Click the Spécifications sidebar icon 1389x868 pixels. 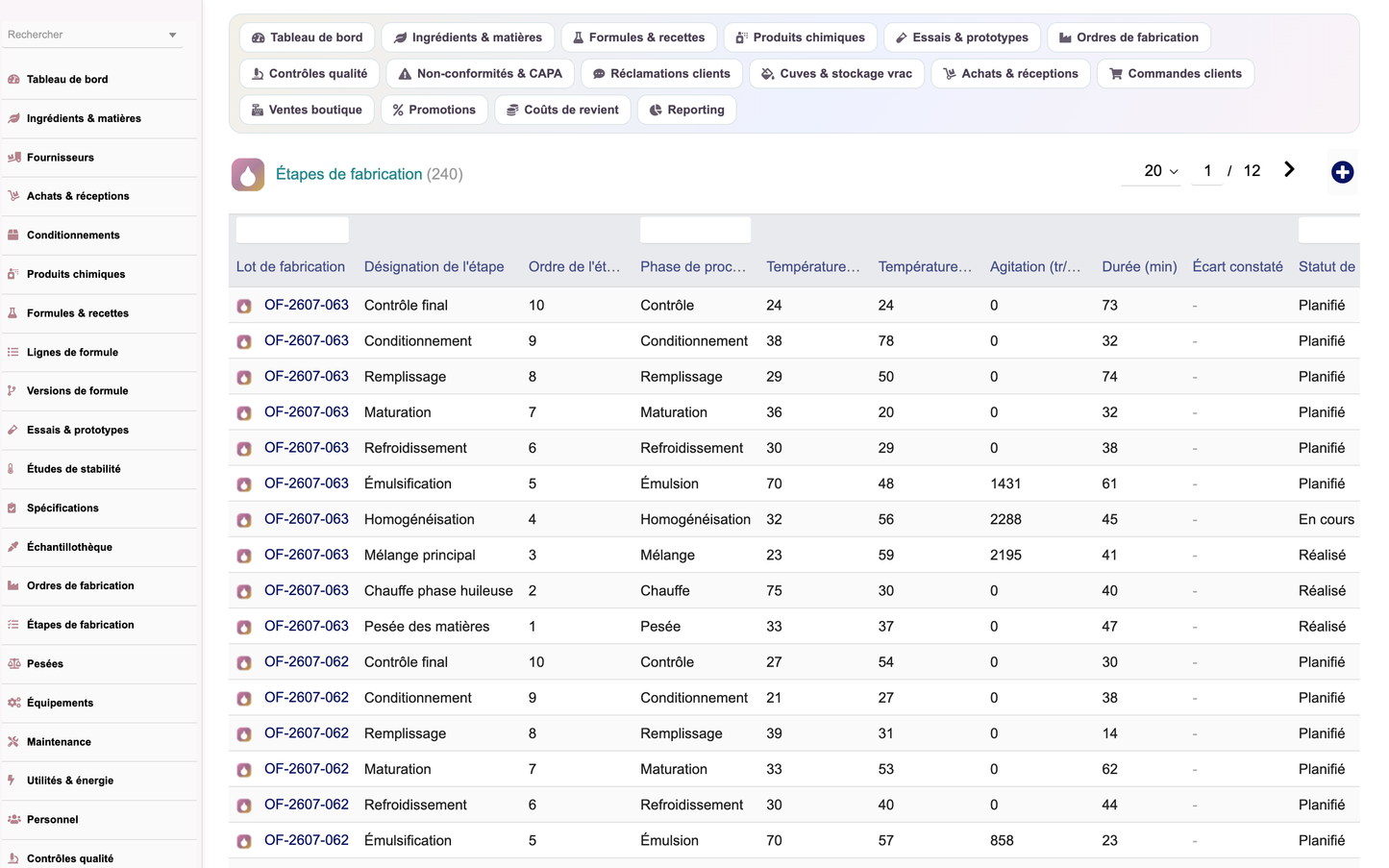[x=13, y=508]
